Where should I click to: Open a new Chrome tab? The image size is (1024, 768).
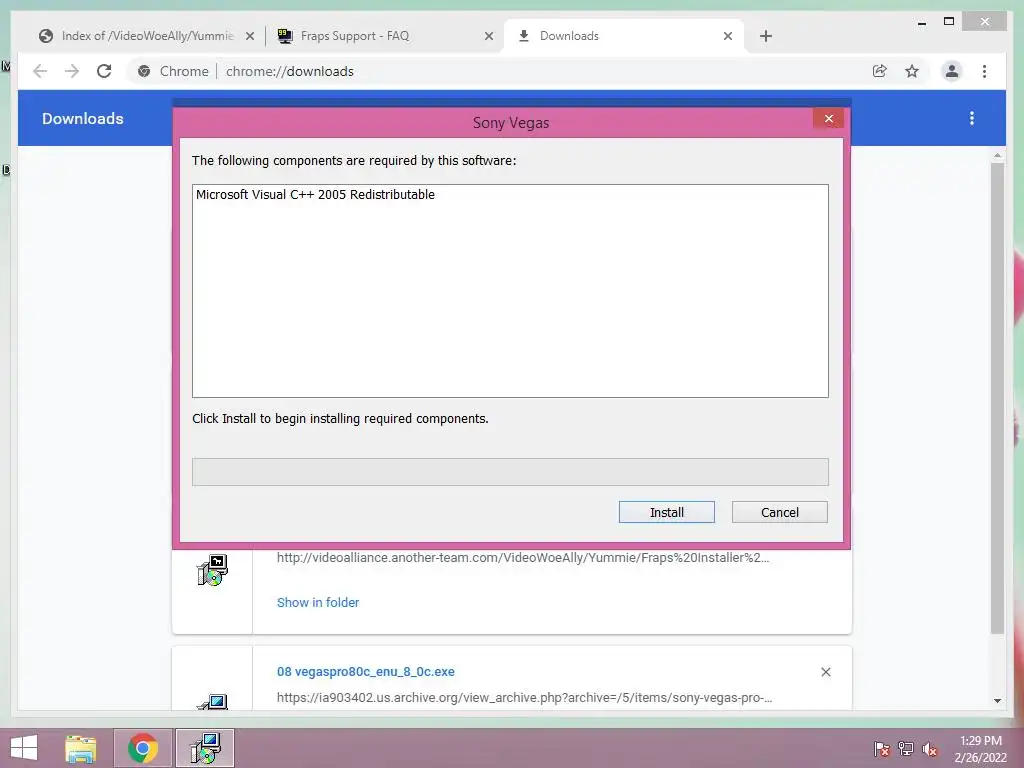(x=766, y=37)
